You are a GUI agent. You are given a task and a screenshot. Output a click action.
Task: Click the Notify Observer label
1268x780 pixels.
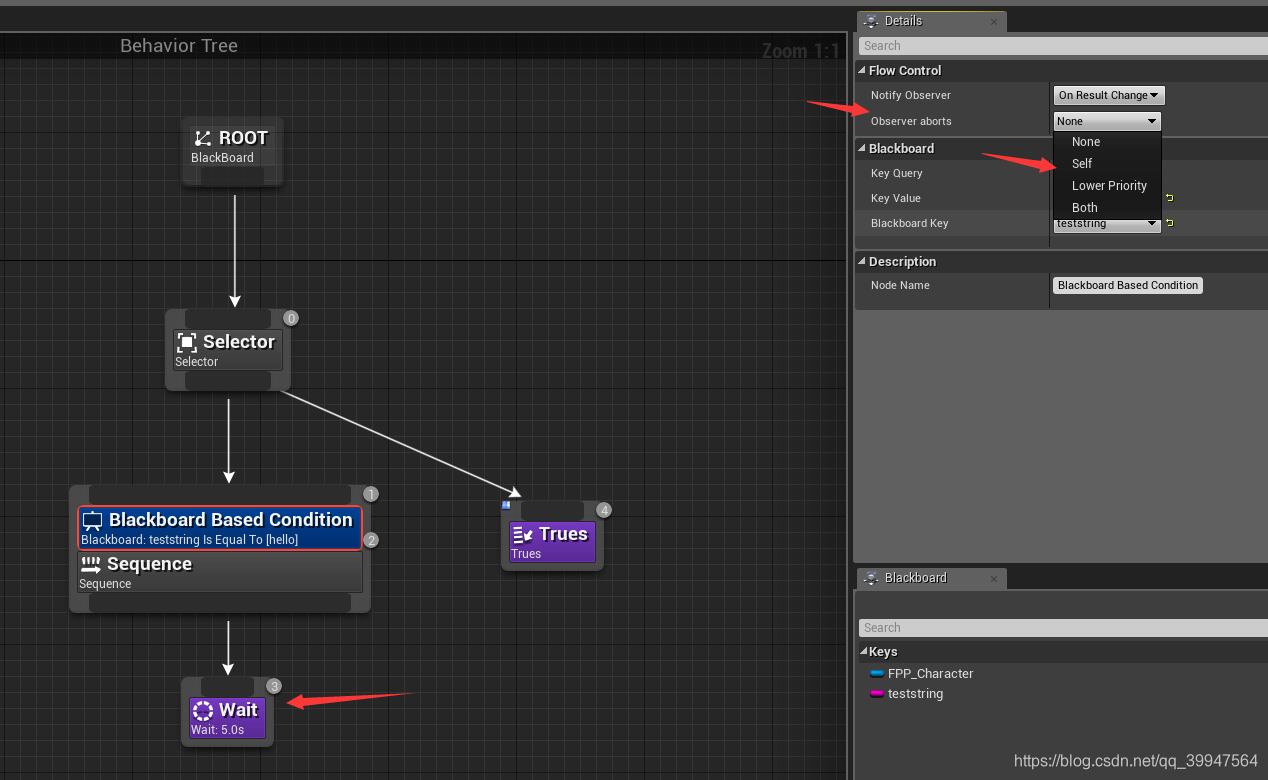(x=911, y=96)
